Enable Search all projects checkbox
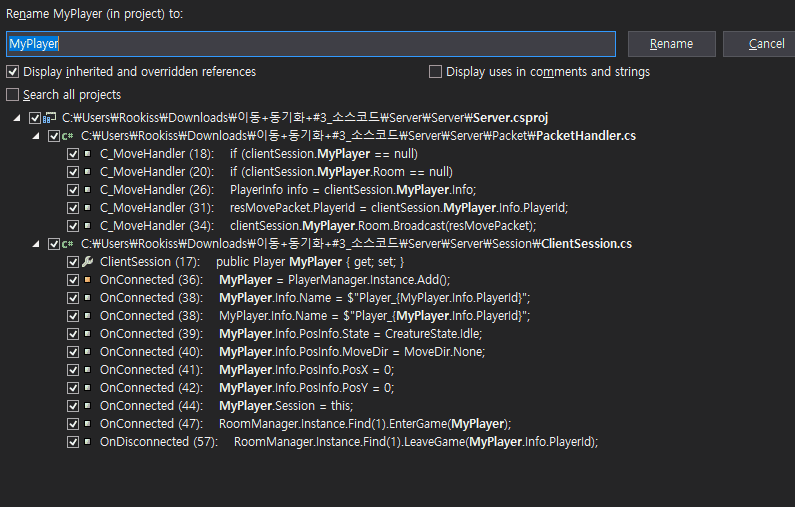This screenshot has height=507, width=795. click(13, 95)
